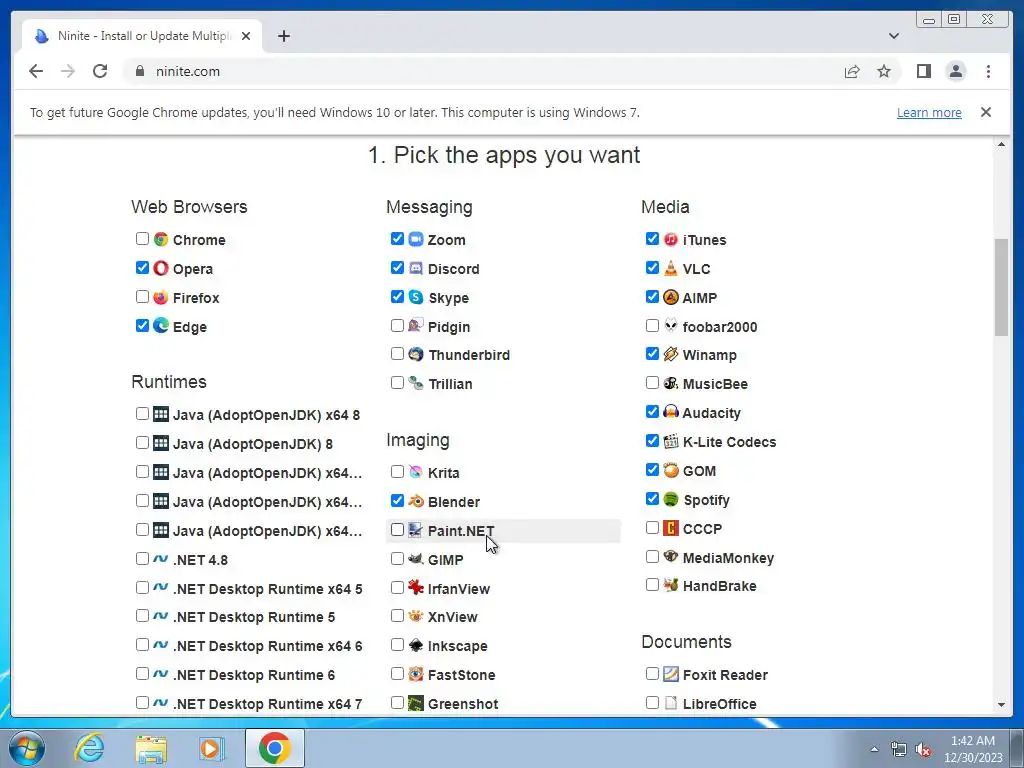Click the Firefox logo icon
This screenshot has width=1024, height=768.
coord(161,297)
